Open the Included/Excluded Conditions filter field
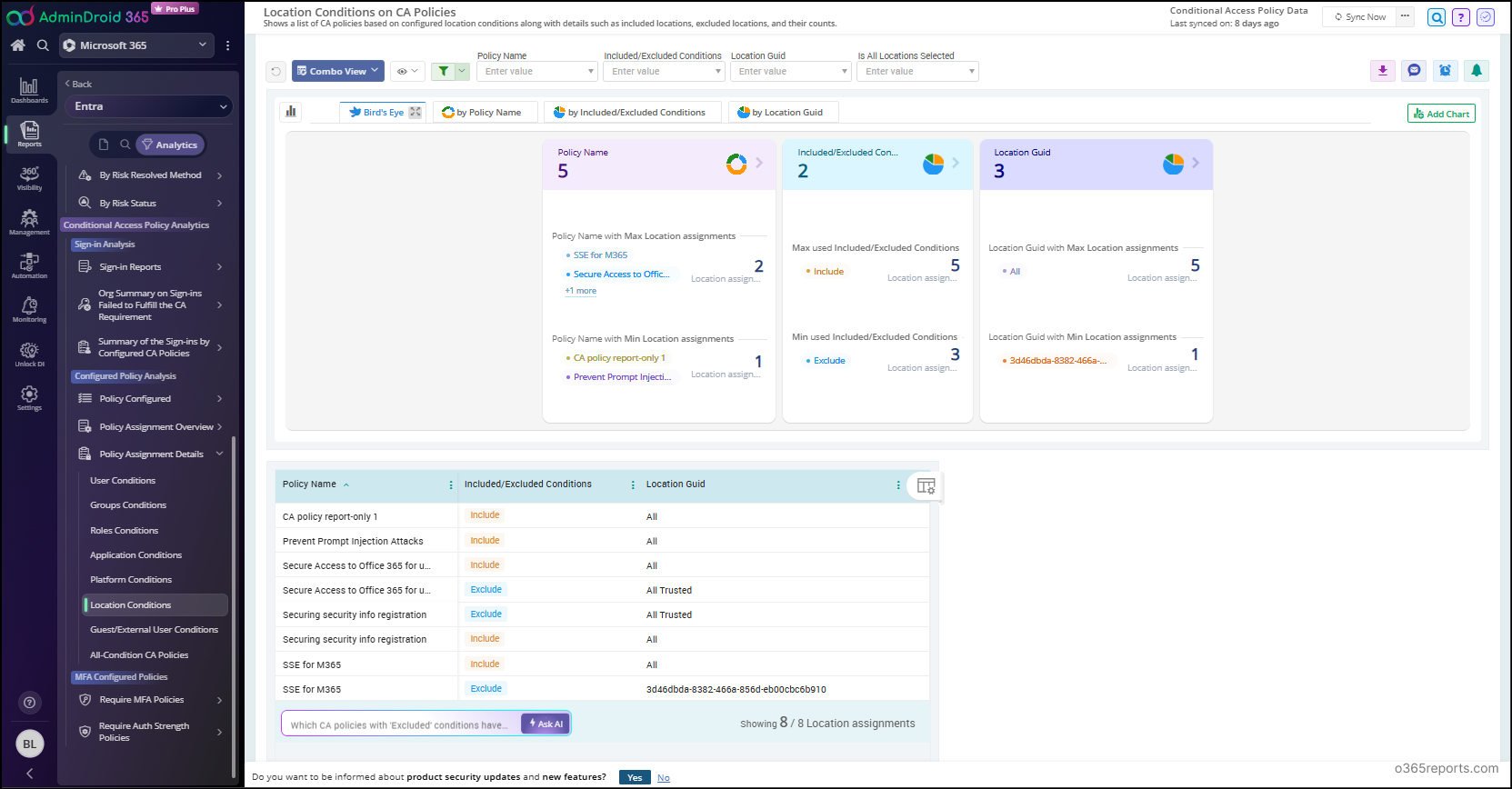This screenshot has height=789, width=1512. click(x=664, y=71)
